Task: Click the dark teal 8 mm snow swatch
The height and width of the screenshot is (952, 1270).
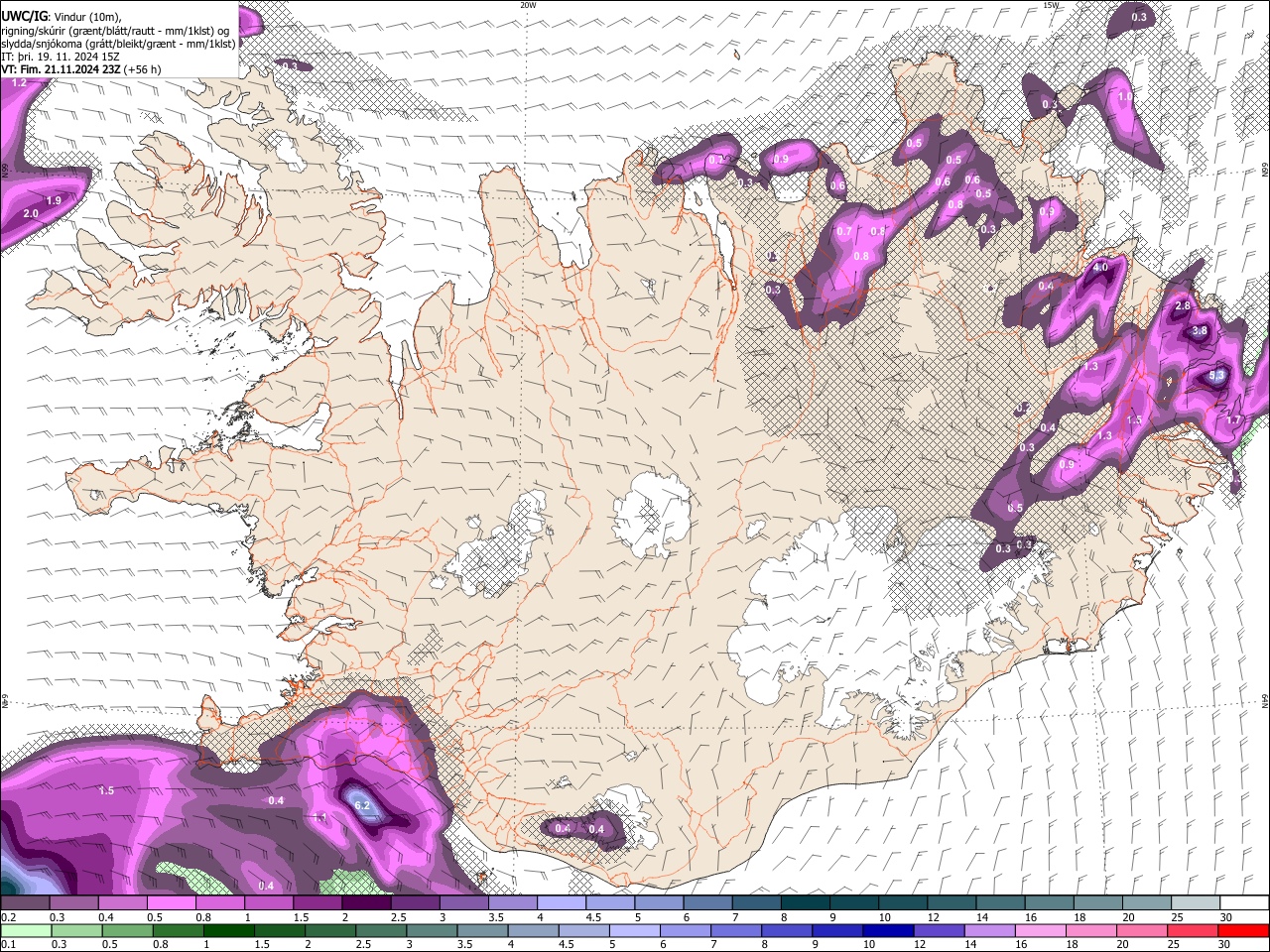Action: (x=804, y=903)
